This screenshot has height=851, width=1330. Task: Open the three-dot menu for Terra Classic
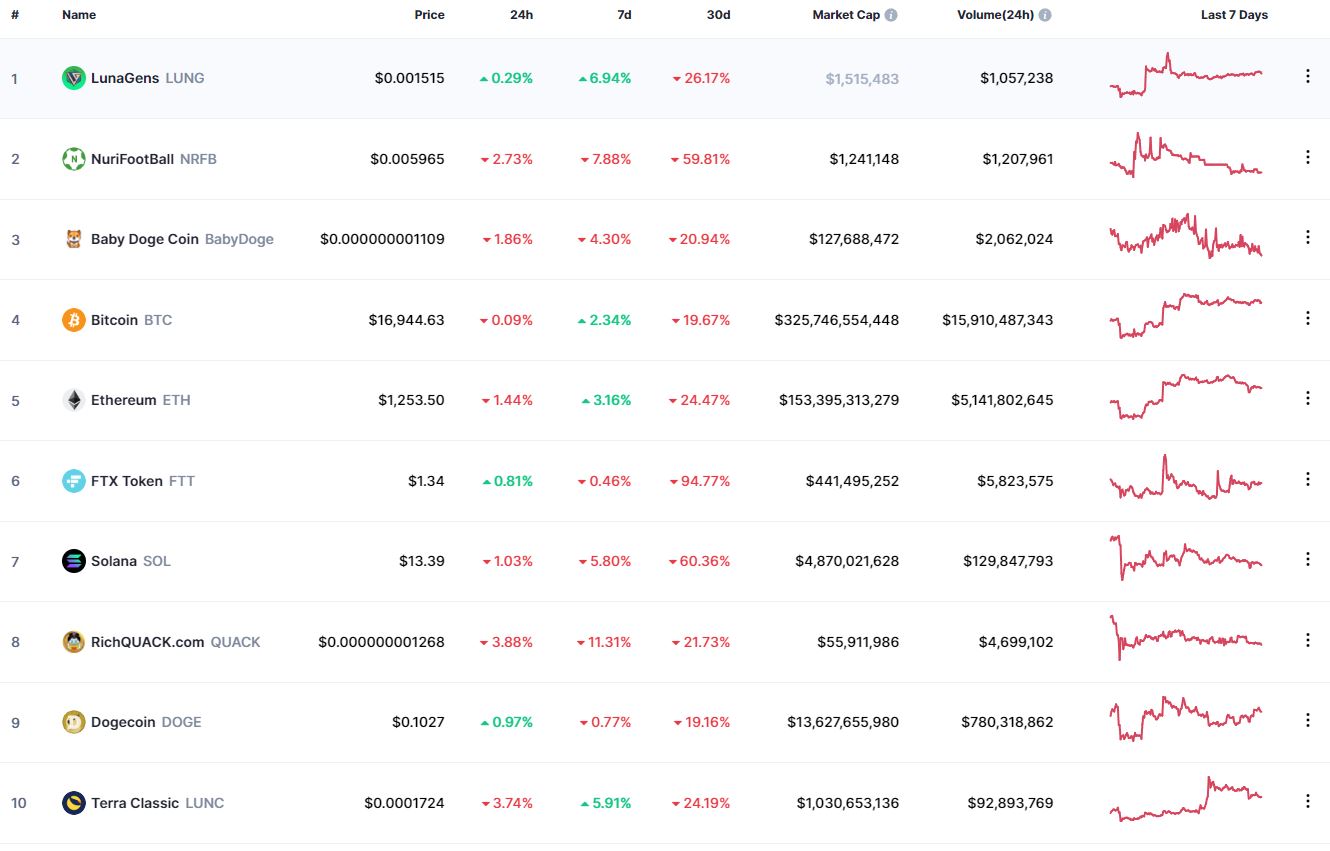(x=1307, y=801)
